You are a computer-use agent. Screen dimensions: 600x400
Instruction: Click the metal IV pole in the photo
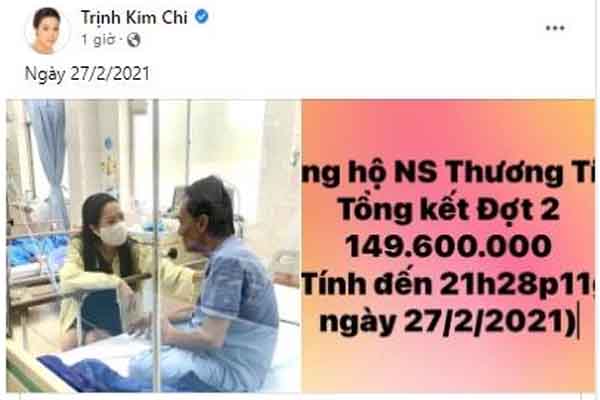(156, 245)
